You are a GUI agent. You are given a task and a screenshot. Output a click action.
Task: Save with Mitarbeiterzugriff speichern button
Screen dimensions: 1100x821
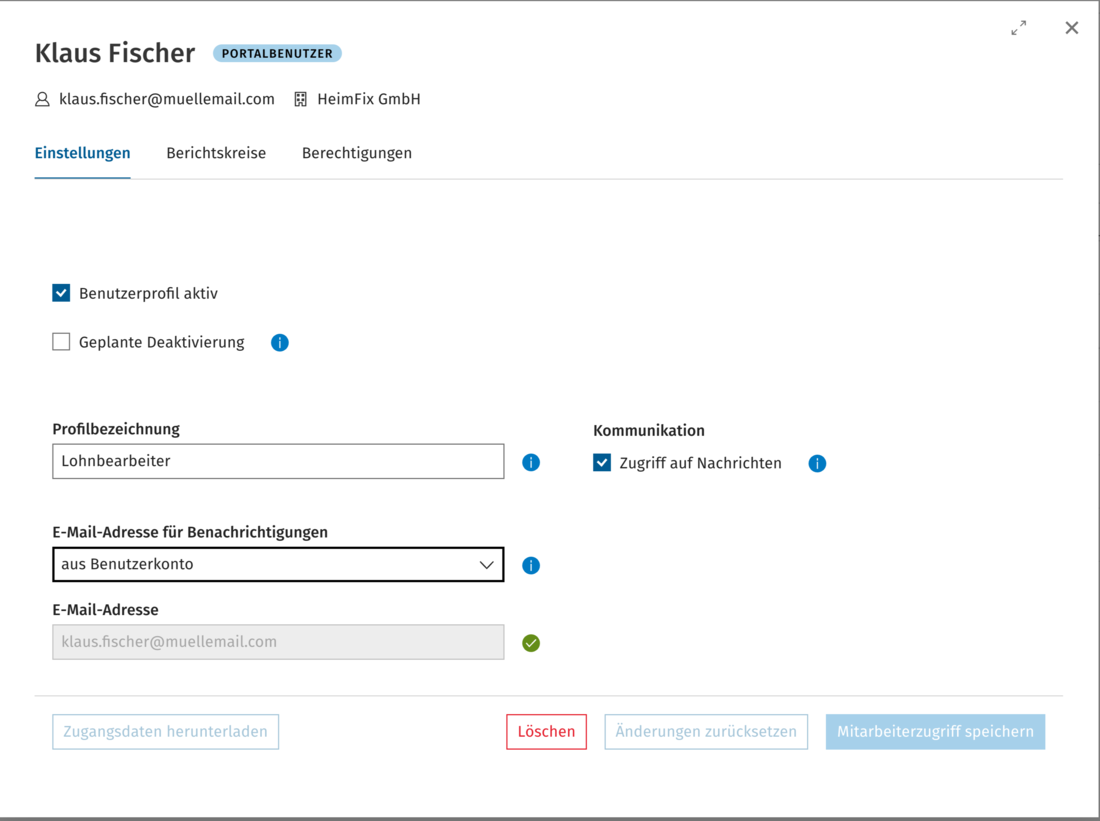935,732
